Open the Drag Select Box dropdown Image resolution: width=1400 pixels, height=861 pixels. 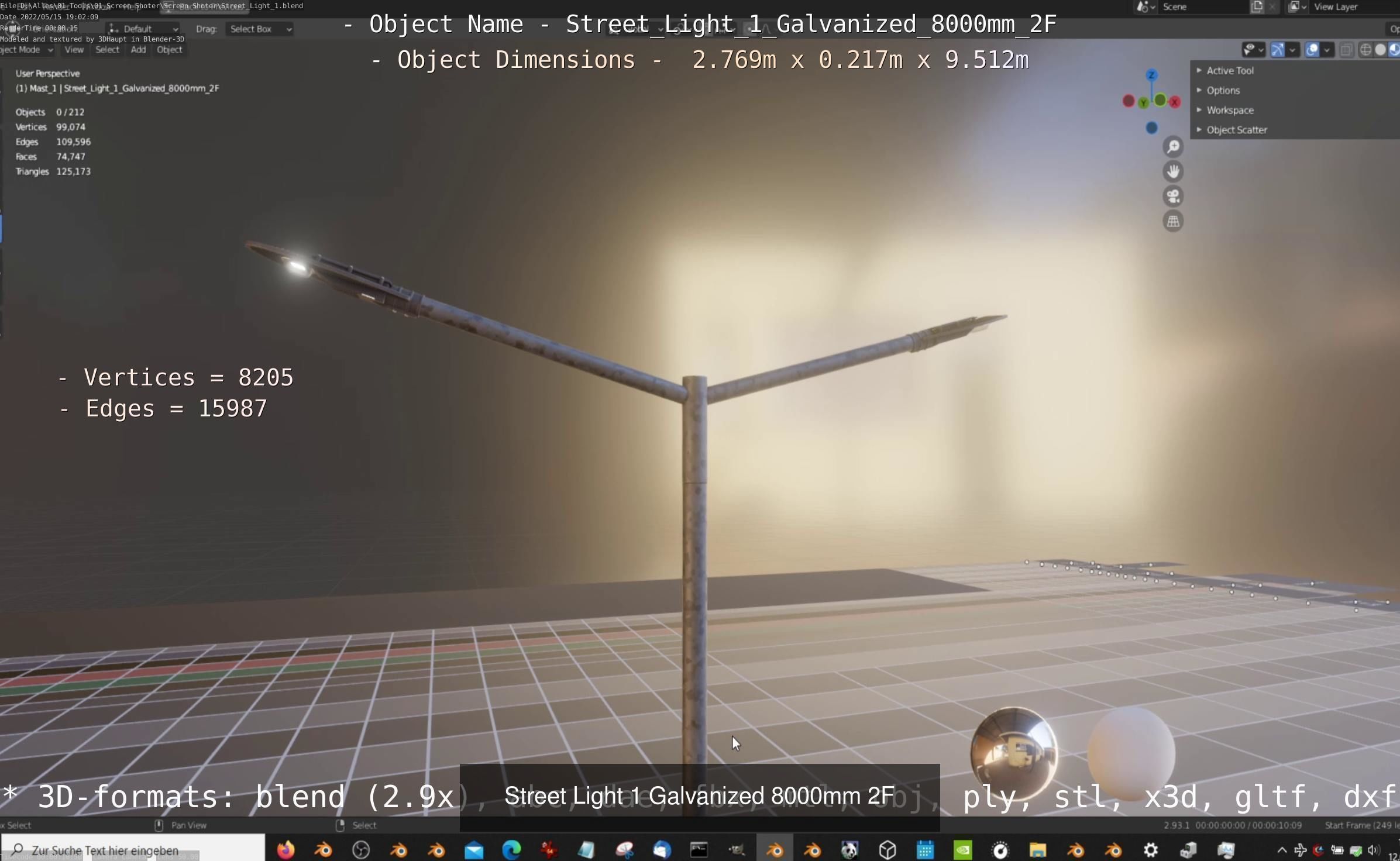260,29
